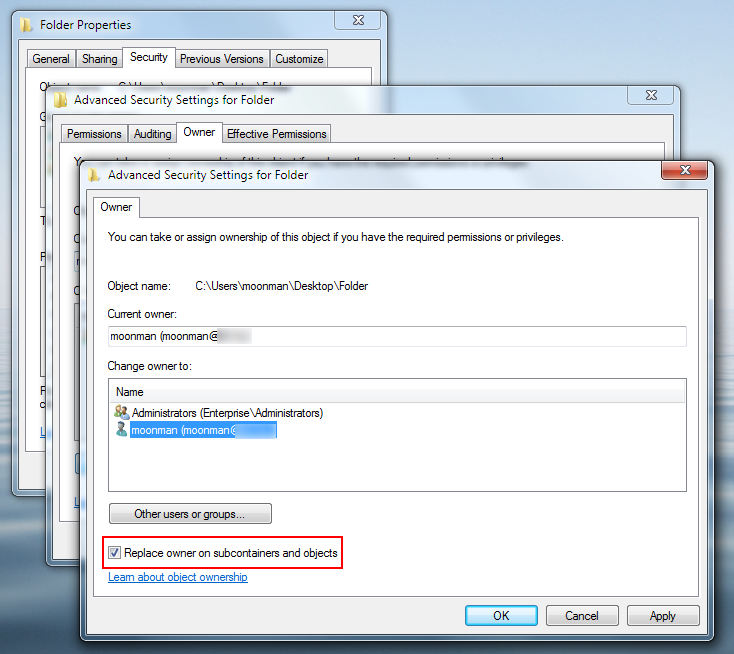734x654 pixels.
Task: Cancel the owner change dialog
Action: pyautogui.click(x=581, y=616)
